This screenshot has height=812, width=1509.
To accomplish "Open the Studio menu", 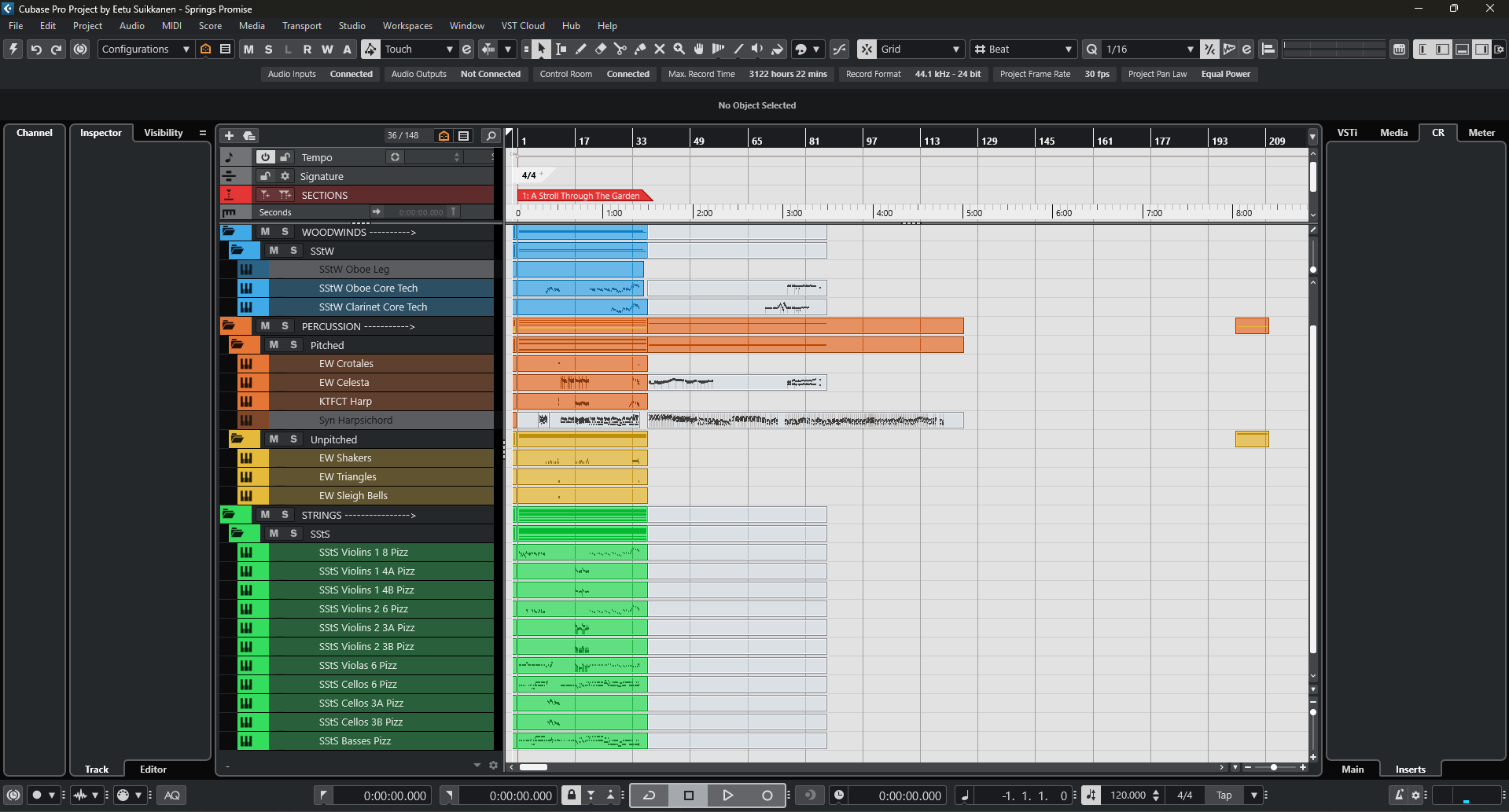I will [x=352, y=26].
